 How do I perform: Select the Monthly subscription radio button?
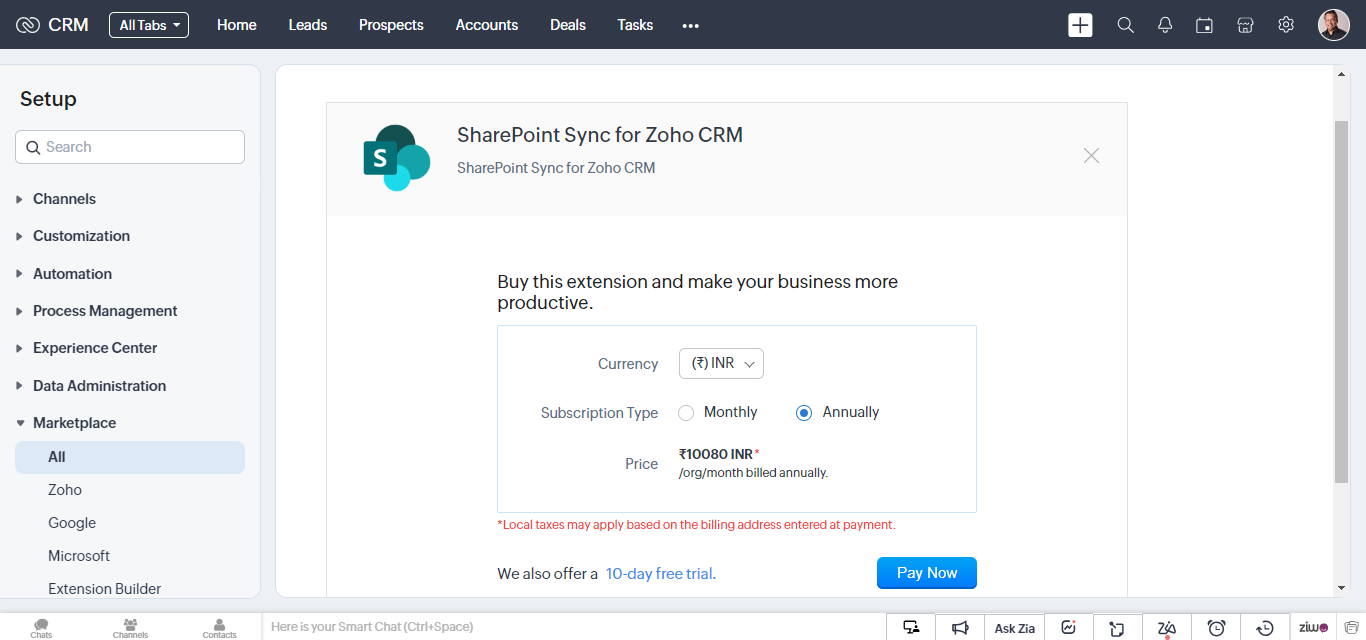click(686, 413)
